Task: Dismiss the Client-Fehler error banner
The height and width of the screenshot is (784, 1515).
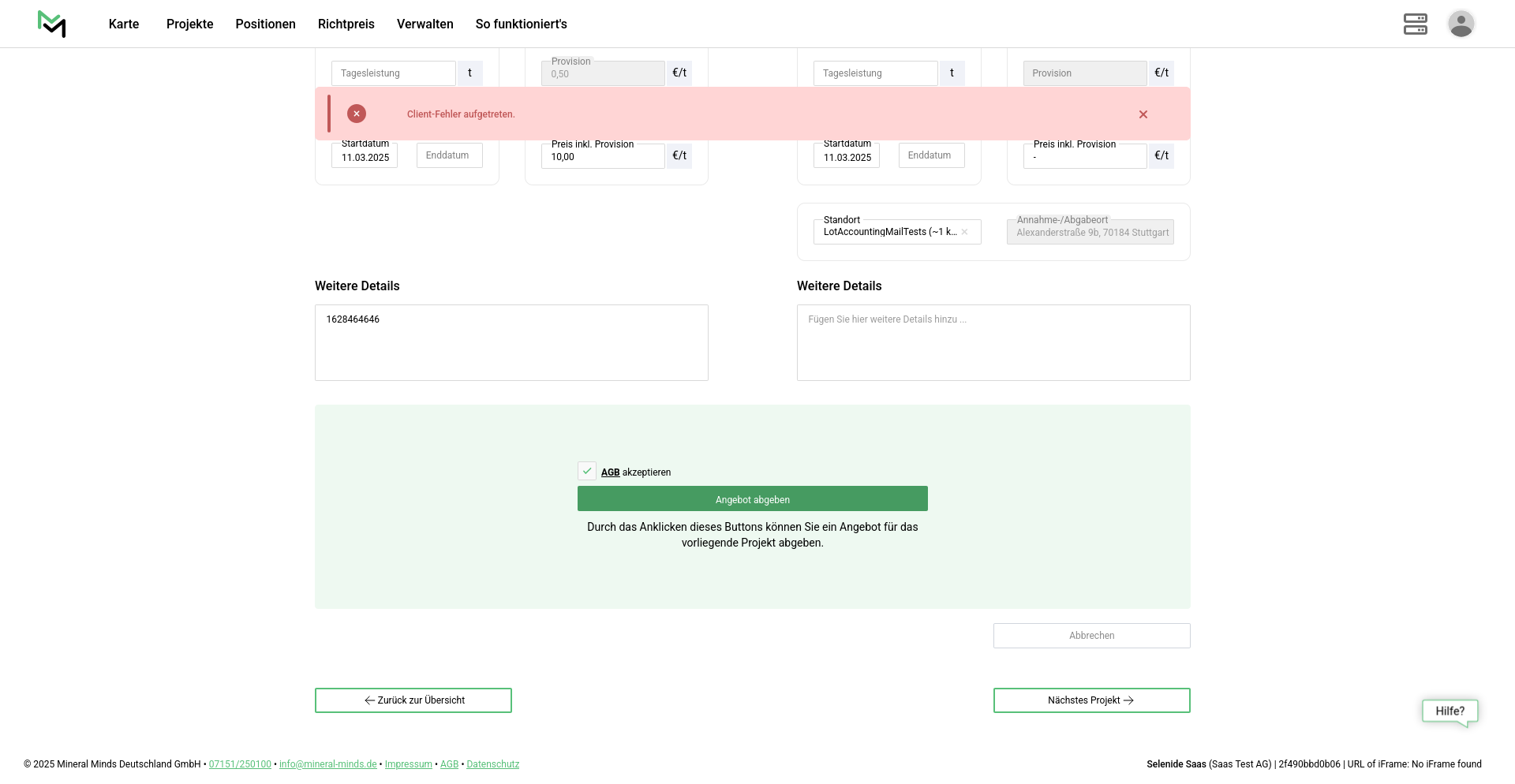Action: click(1143, 114)
